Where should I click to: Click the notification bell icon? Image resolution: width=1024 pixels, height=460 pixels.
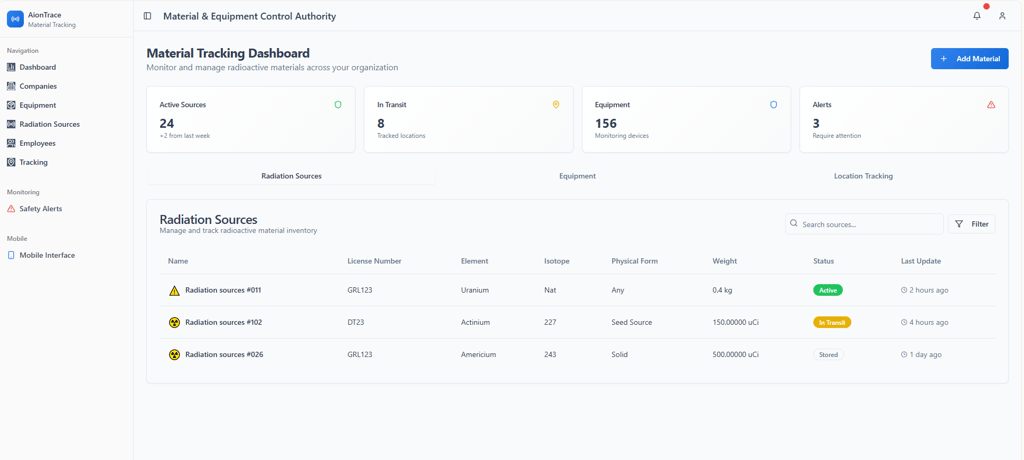click(x=977, y=16)
